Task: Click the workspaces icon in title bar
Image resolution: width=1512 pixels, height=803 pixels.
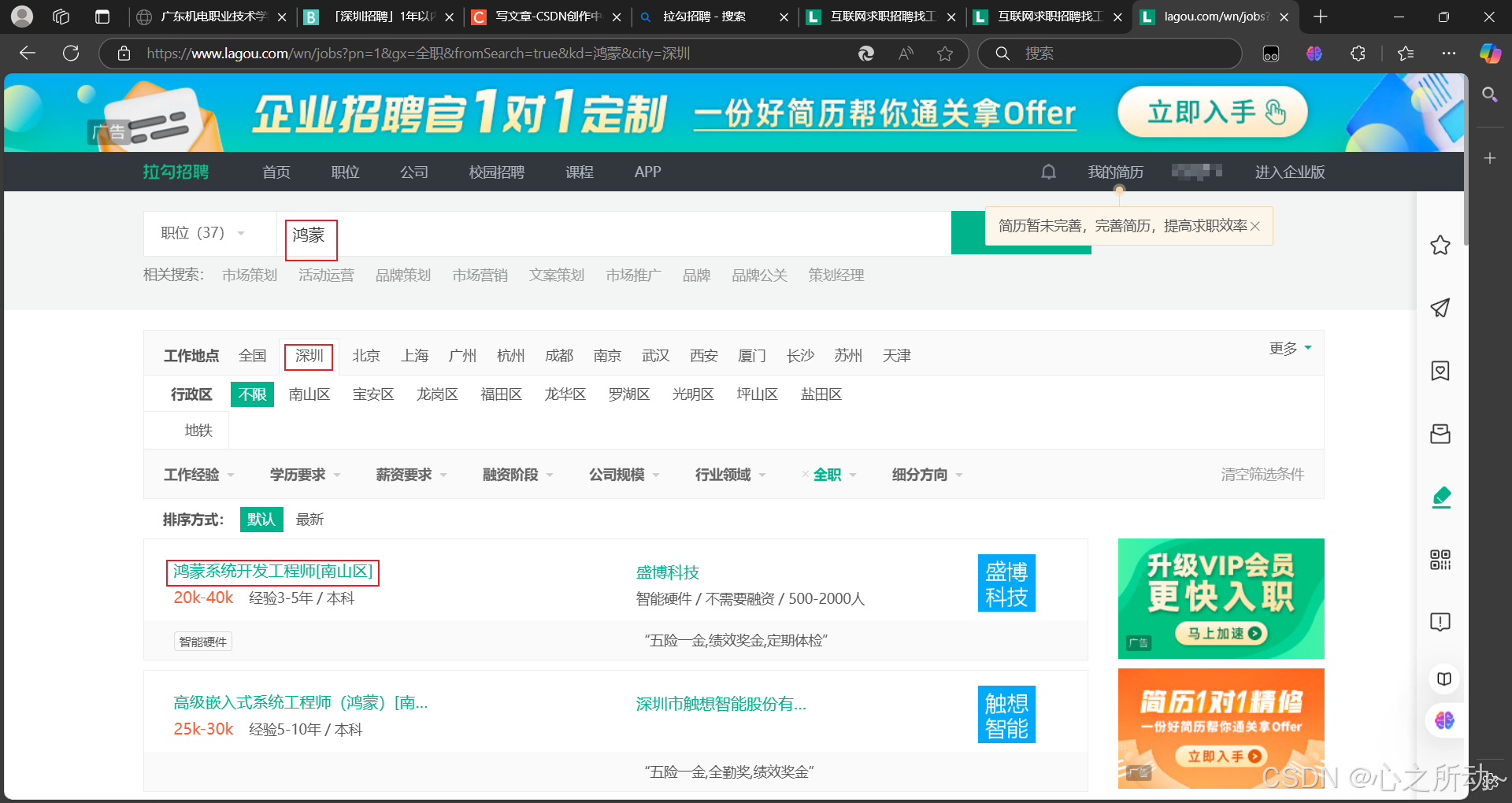Action: pyautogui.click(x=61, y=17)
